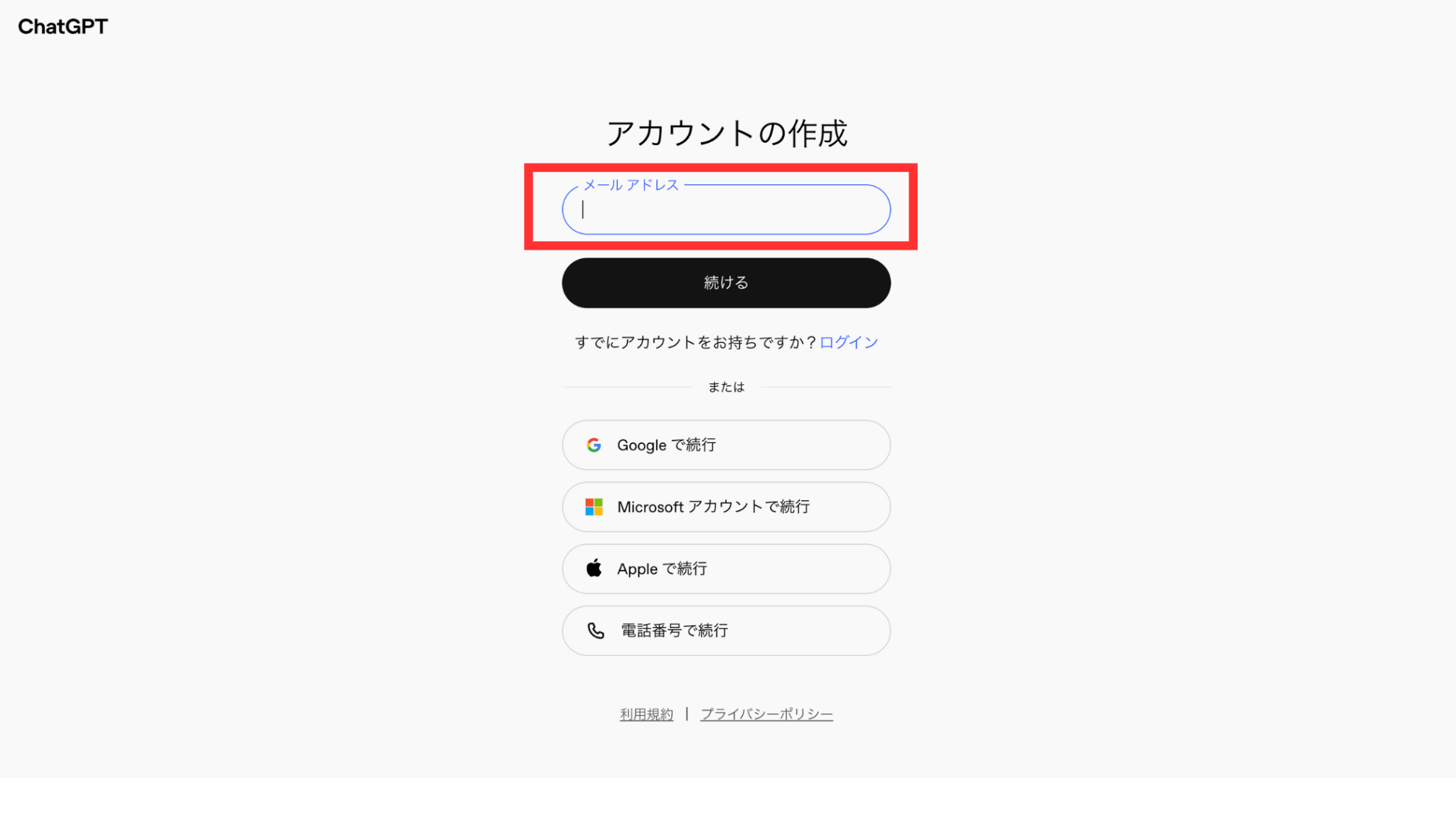
Task: Open the ログイン login link
Action: click(x=849, y=343)
